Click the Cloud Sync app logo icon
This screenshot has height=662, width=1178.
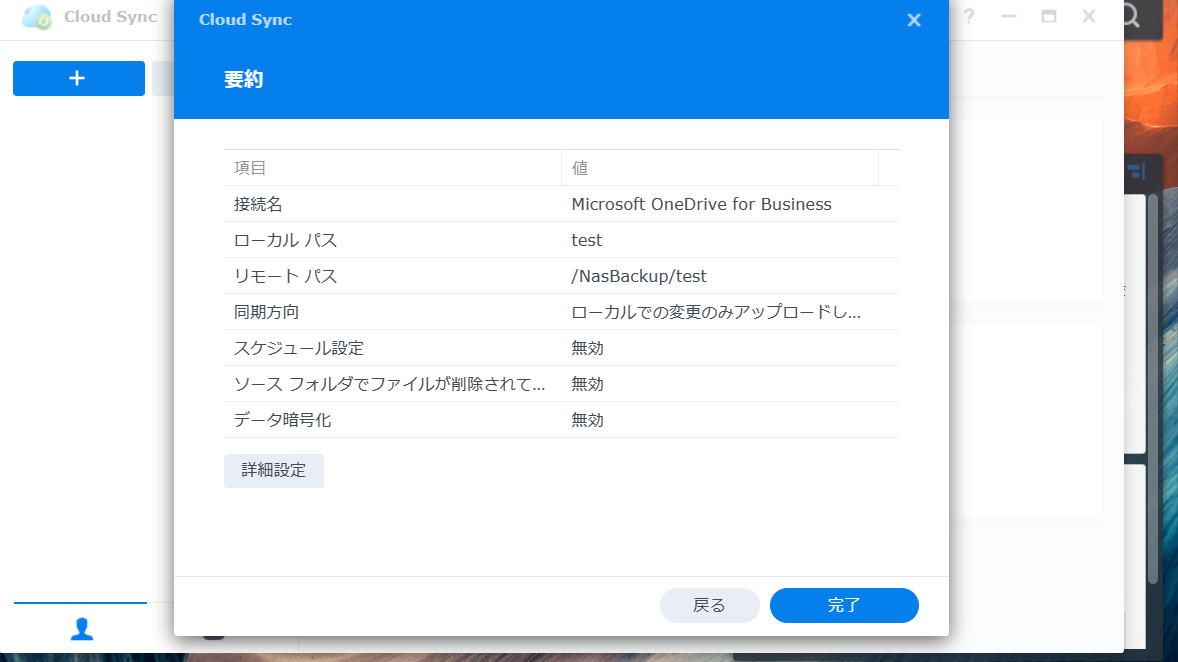point(36,17)
